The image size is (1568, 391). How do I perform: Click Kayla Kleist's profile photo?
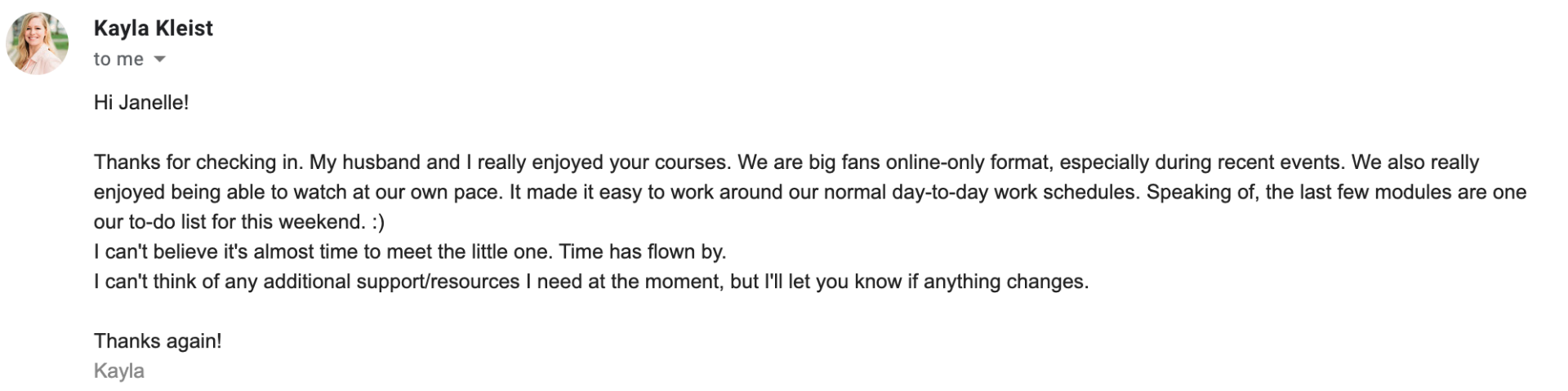38,44
